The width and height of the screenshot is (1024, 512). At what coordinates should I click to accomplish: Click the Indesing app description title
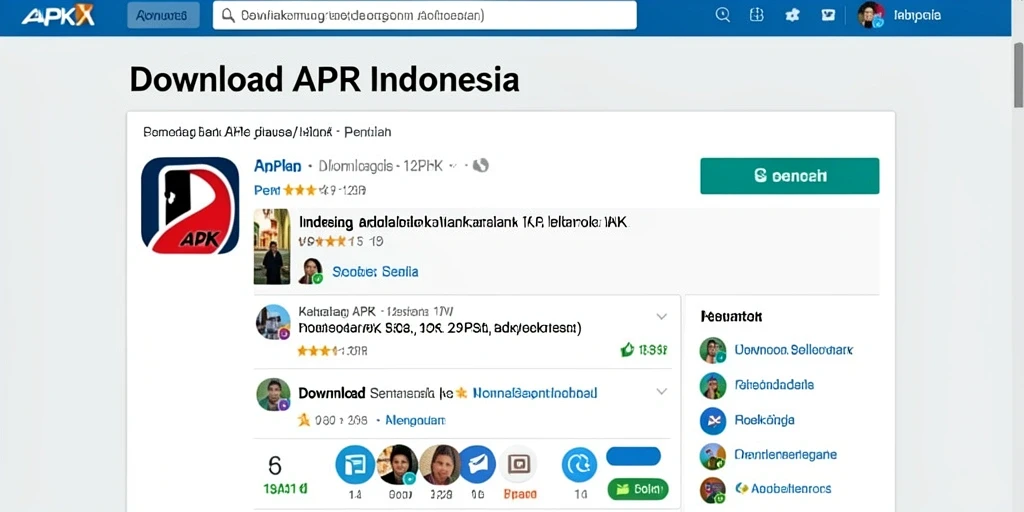pyautogui.click(x=463, y=222)
